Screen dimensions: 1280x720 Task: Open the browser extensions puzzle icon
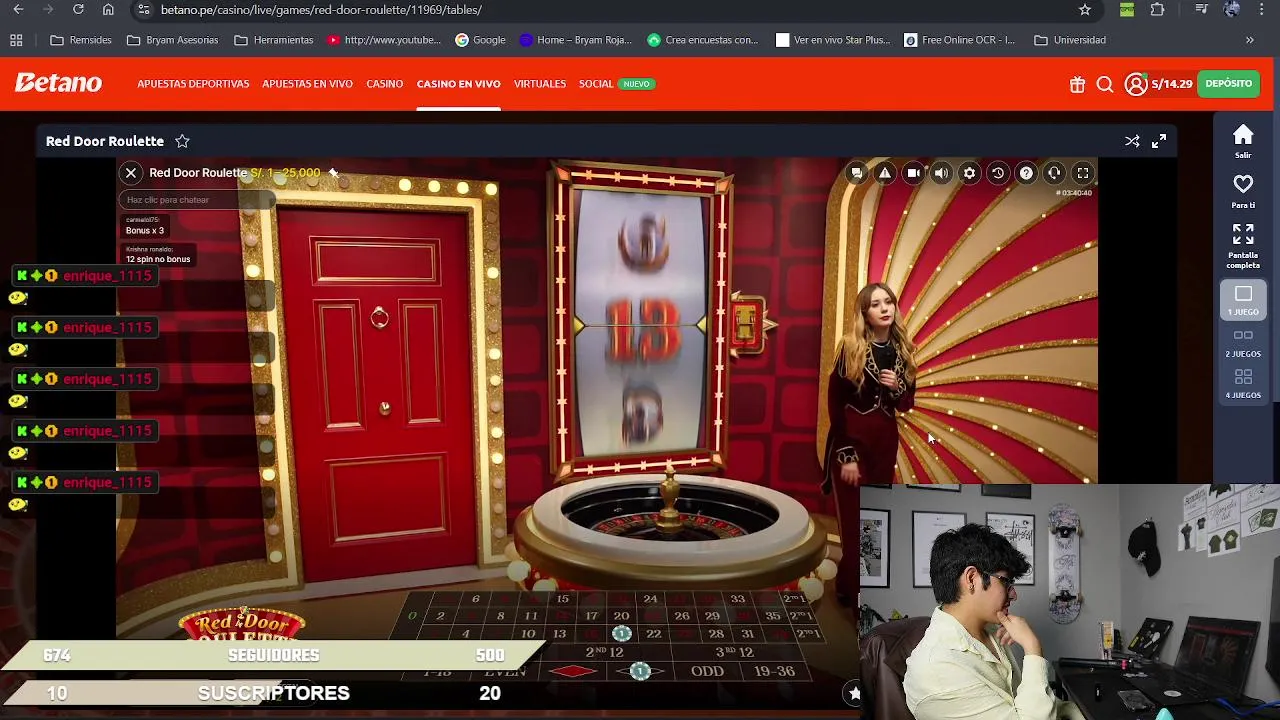[1157, 10]
